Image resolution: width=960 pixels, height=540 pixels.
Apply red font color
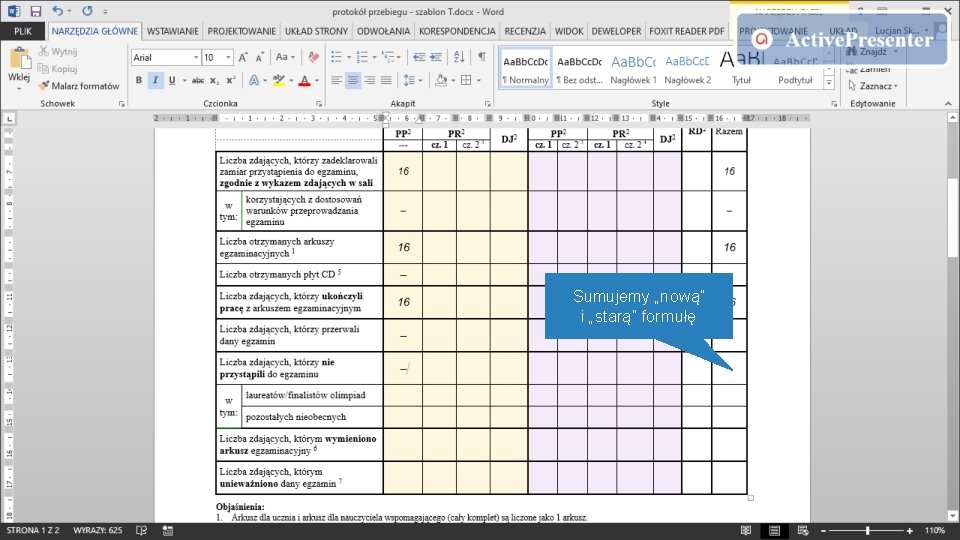point(304,80)
